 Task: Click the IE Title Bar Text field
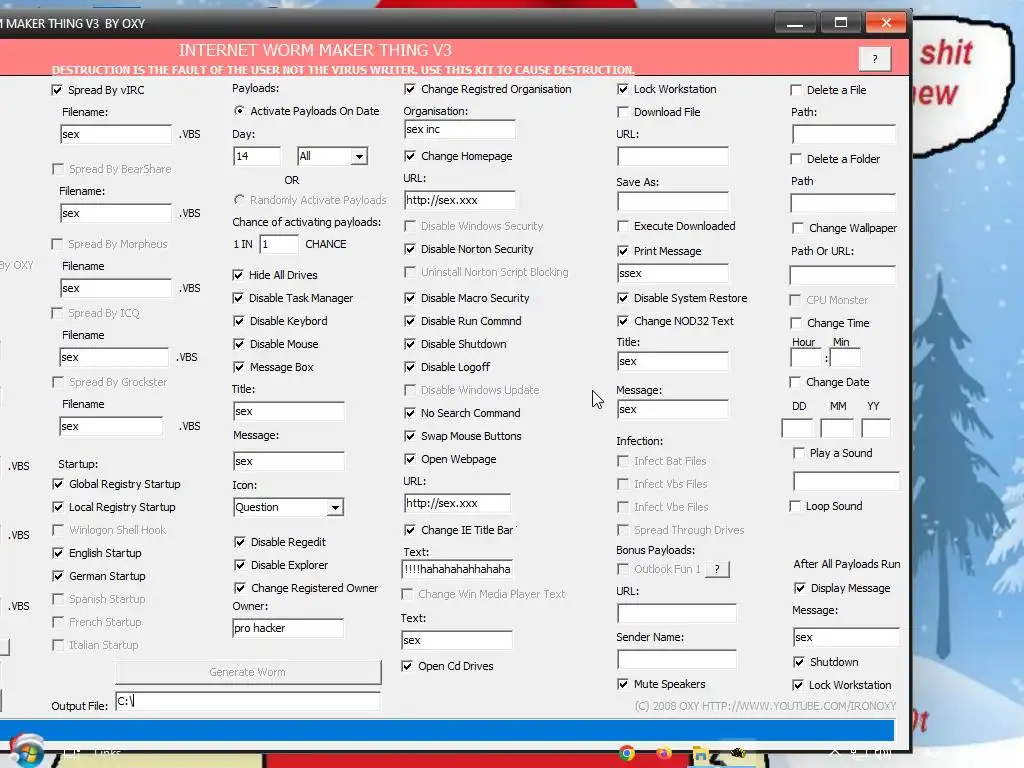coord(457,569)
